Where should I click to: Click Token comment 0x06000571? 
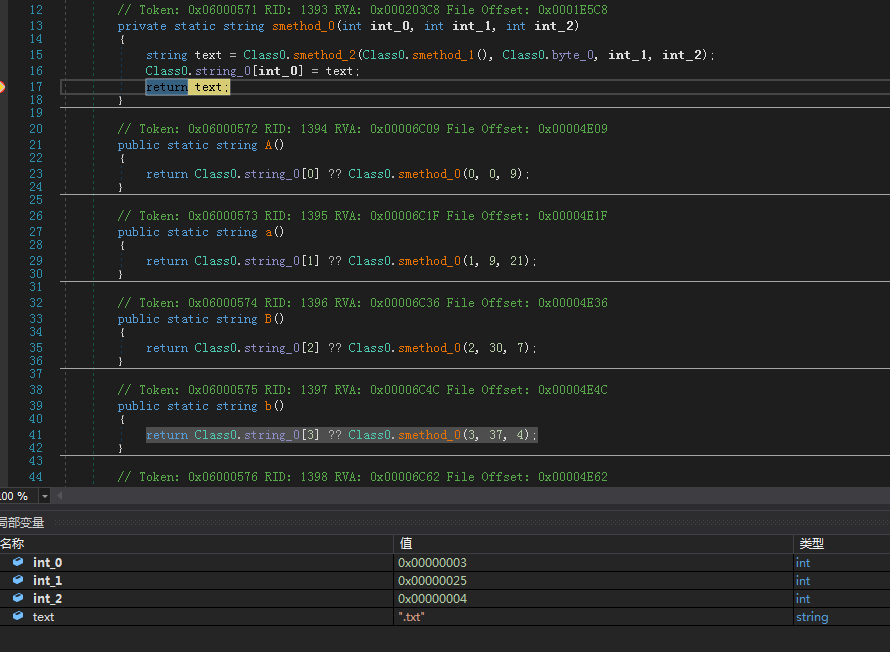(x=362, y=10)
